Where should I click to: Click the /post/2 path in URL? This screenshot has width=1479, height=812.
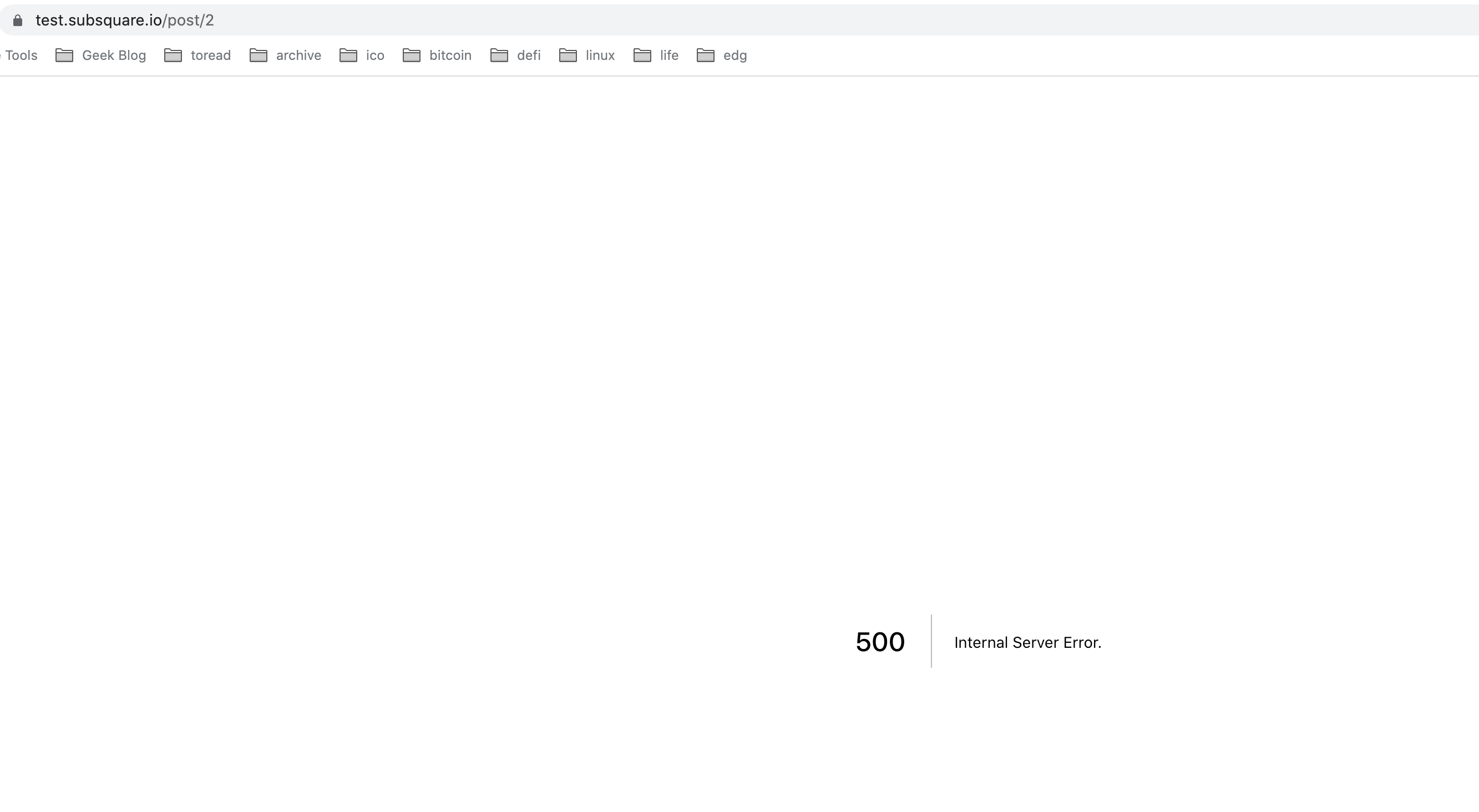188,21
